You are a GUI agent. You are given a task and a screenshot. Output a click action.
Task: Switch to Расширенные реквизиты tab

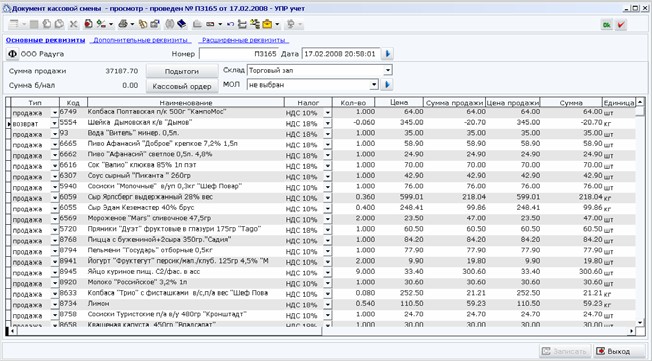point(243,40)
